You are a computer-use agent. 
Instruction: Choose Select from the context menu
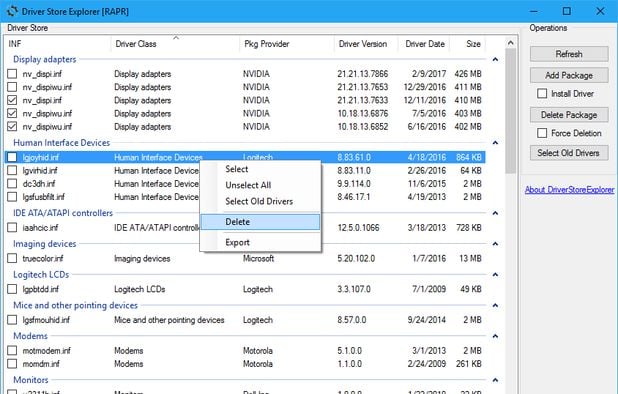(x=260, y=169)
